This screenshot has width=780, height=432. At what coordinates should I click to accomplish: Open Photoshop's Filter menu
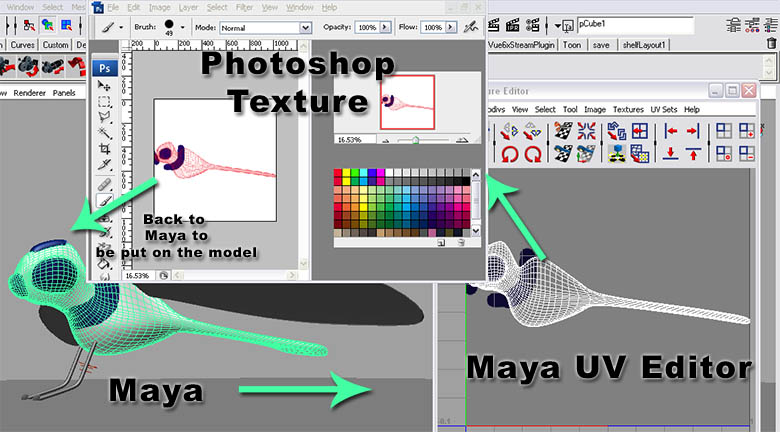[x=244, y=7]
